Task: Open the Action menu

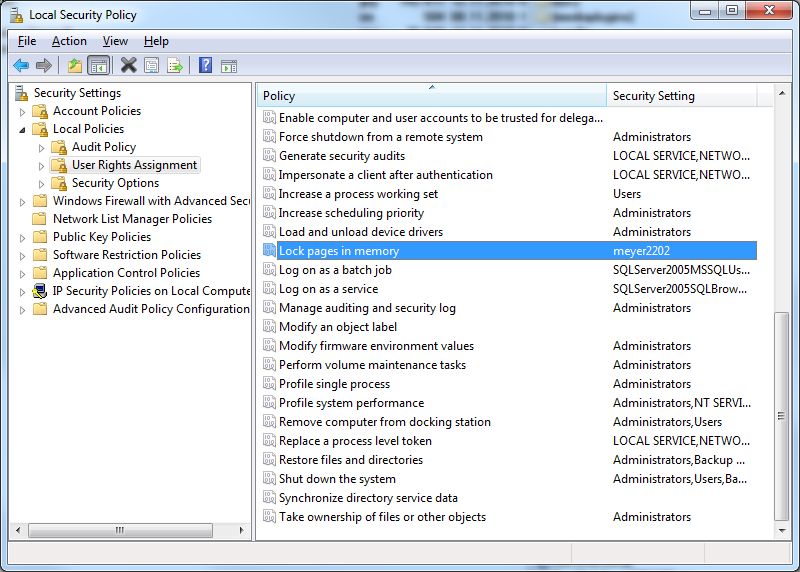Action: pos(69,41)
